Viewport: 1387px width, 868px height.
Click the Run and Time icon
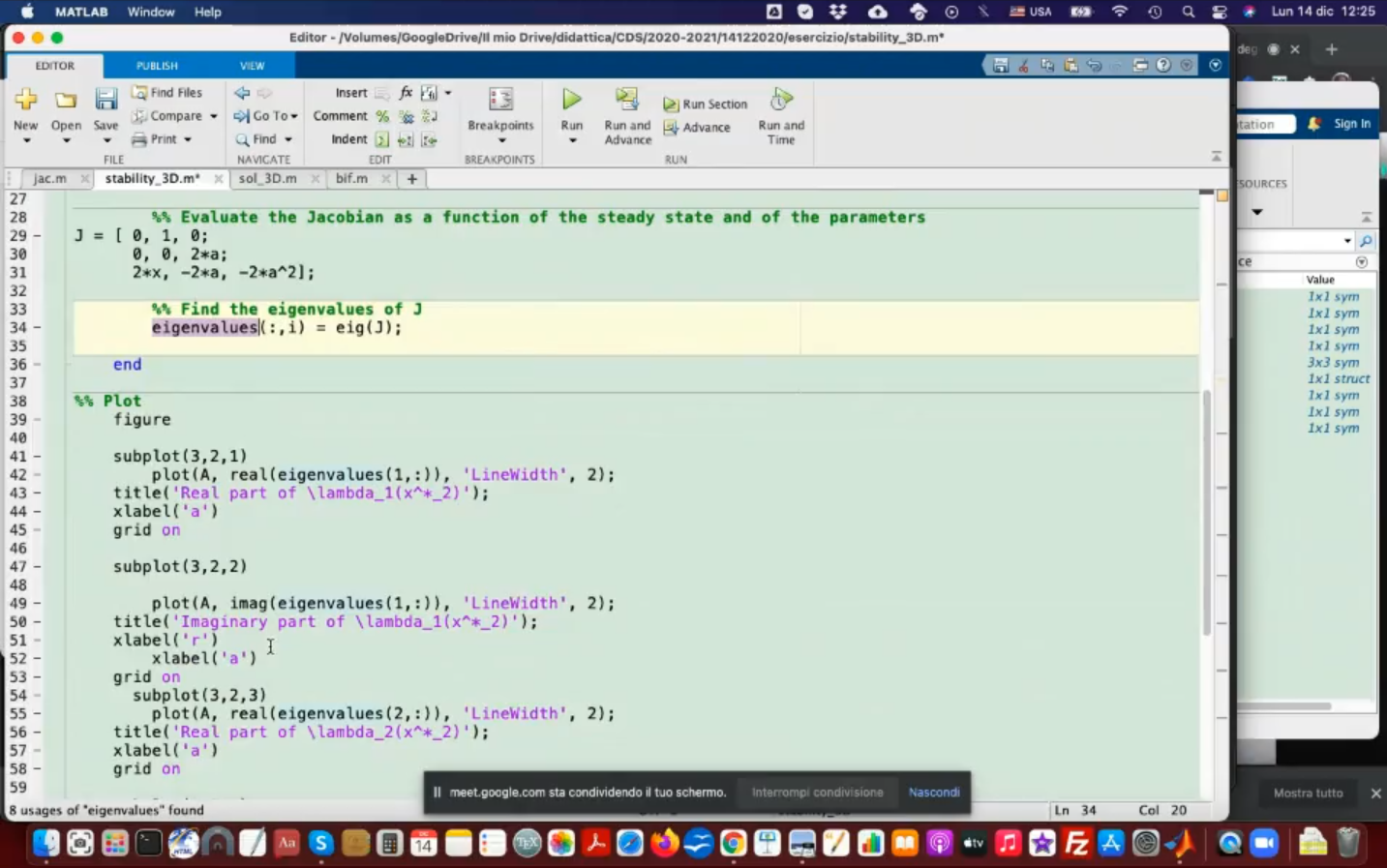[780, 100]
